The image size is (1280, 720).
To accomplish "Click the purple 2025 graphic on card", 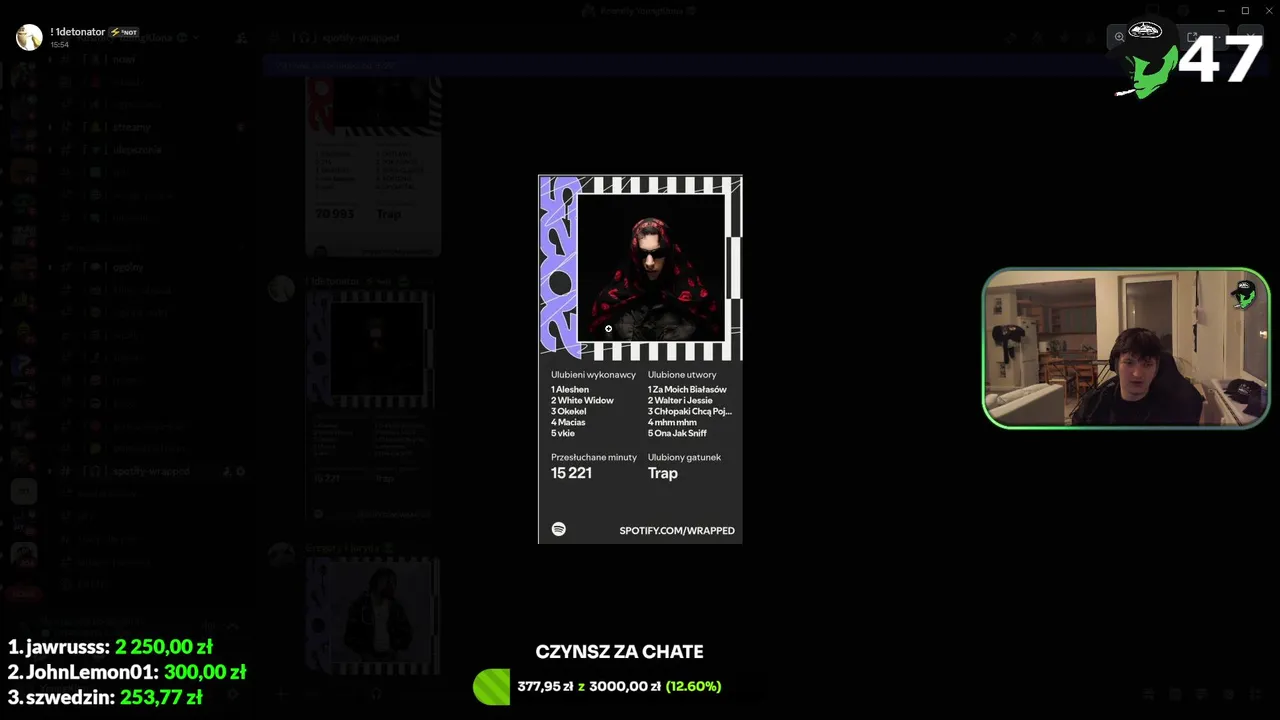I will tap(559, 268).
